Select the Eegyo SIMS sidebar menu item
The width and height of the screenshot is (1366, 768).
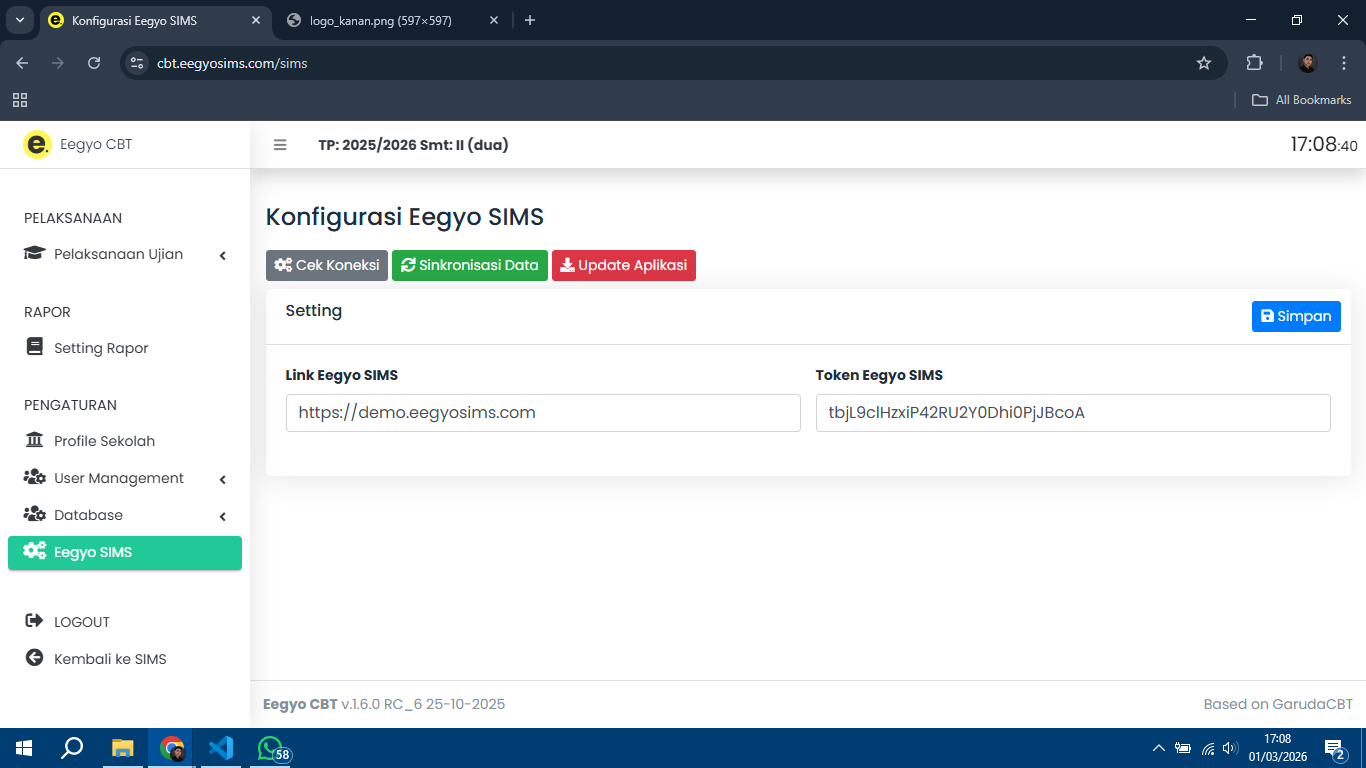pyautogui.click(x=124, y=552)
